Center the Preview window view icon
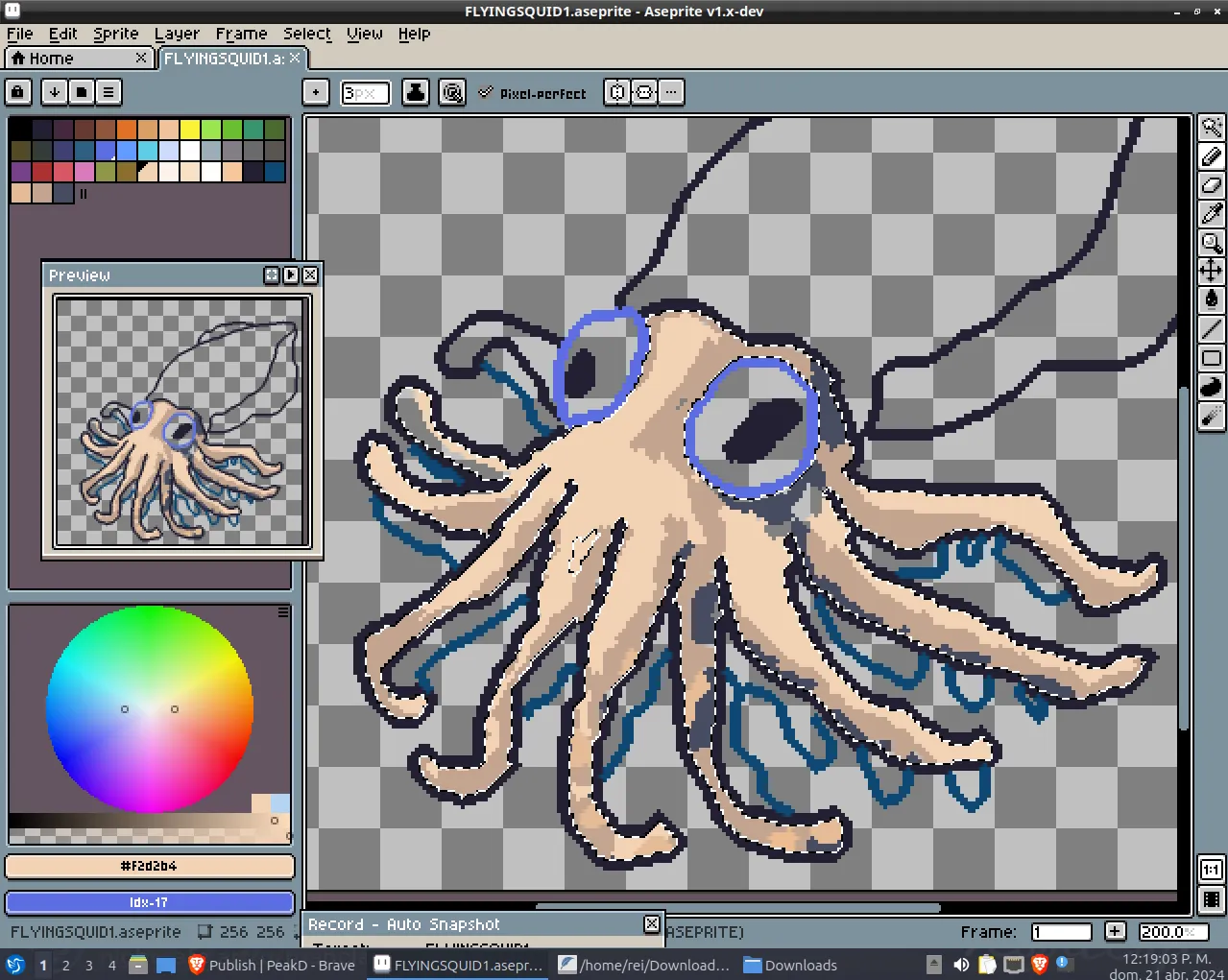 272,275
